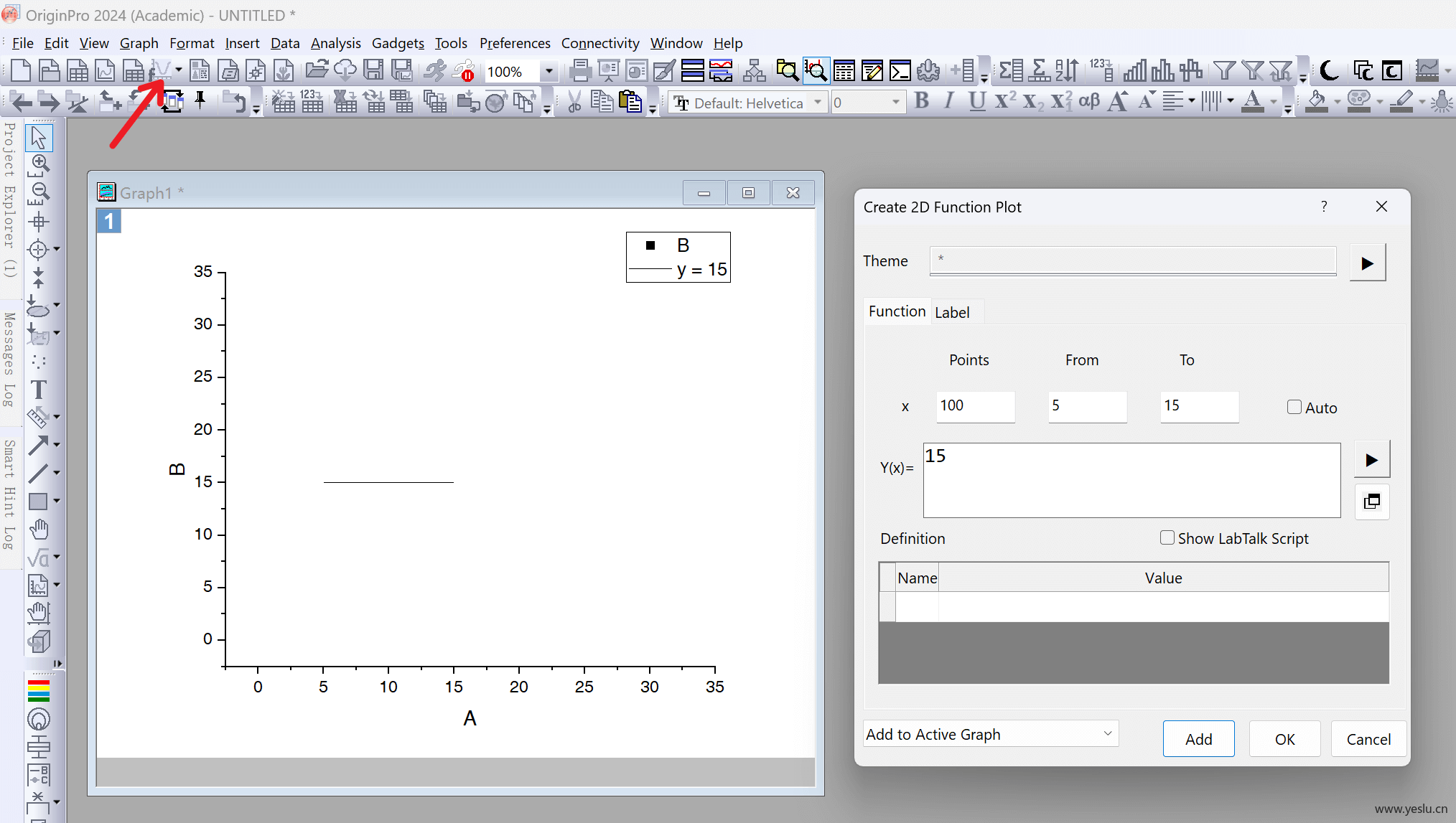1456x823 pixels.
Task: Click the Points input field showing 100
Action: tap(975, 406)
